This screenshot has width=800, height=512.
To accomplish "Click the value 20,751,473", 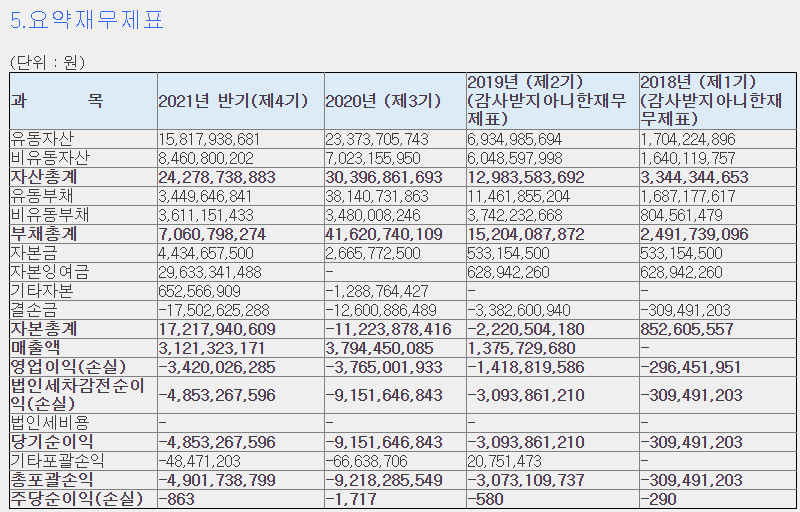I will click(x=505, y=461).
